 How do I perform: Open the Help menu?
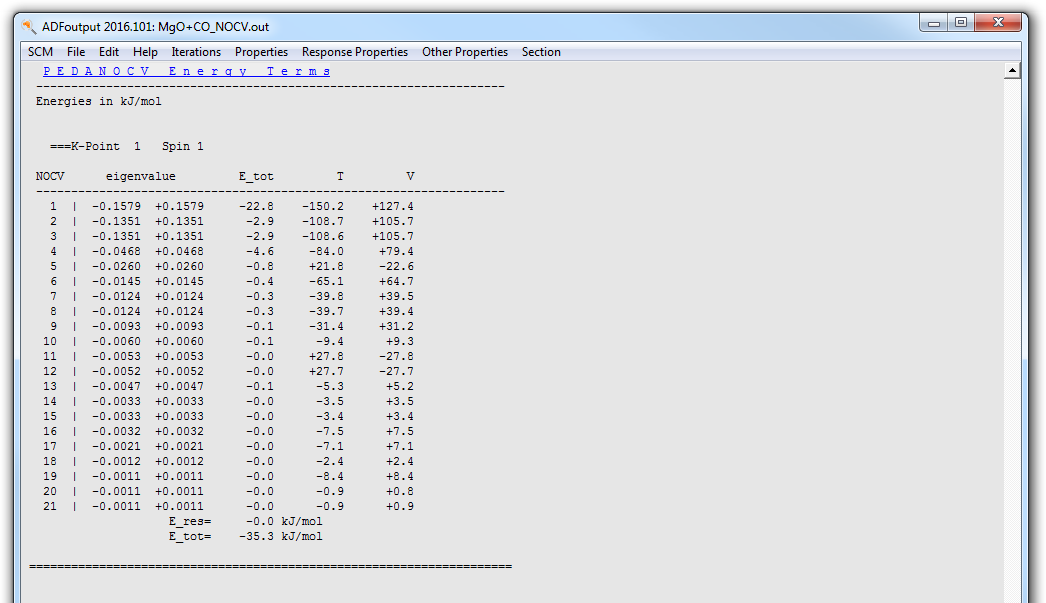[x=145, y=52]
